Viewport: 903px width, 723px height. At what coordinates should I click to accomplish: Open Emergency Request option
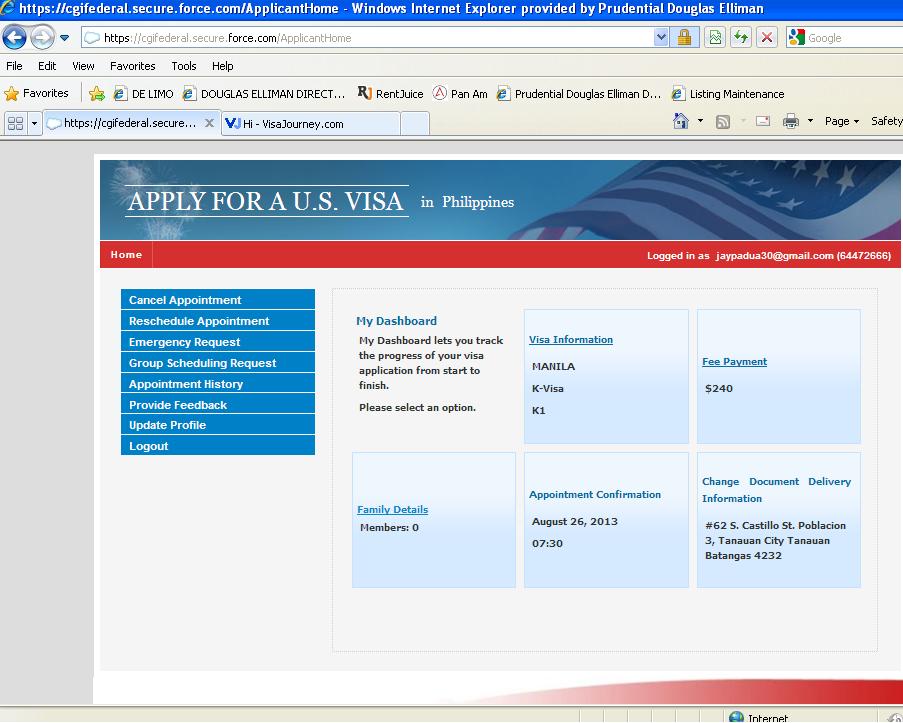[218, 342]
